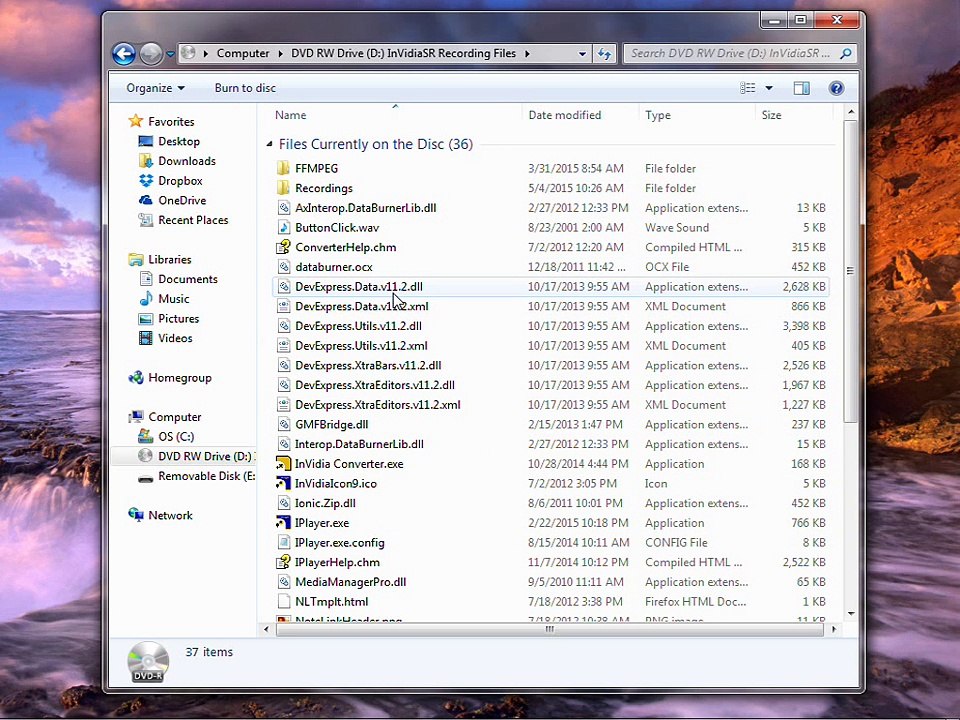Open Downloads in the Favorites list

pyautogui.click(x=187, y=161)
